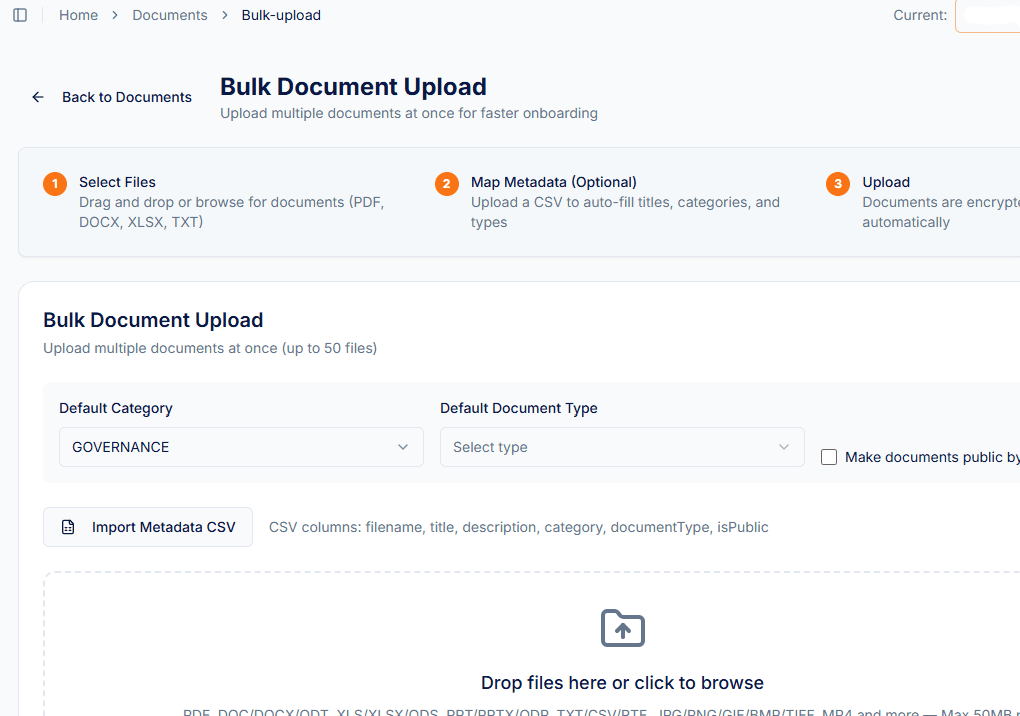Click Drop files here or click to browse
Image resolution: width=1020 pixels, height=716 pixels.
pos(622,683)
